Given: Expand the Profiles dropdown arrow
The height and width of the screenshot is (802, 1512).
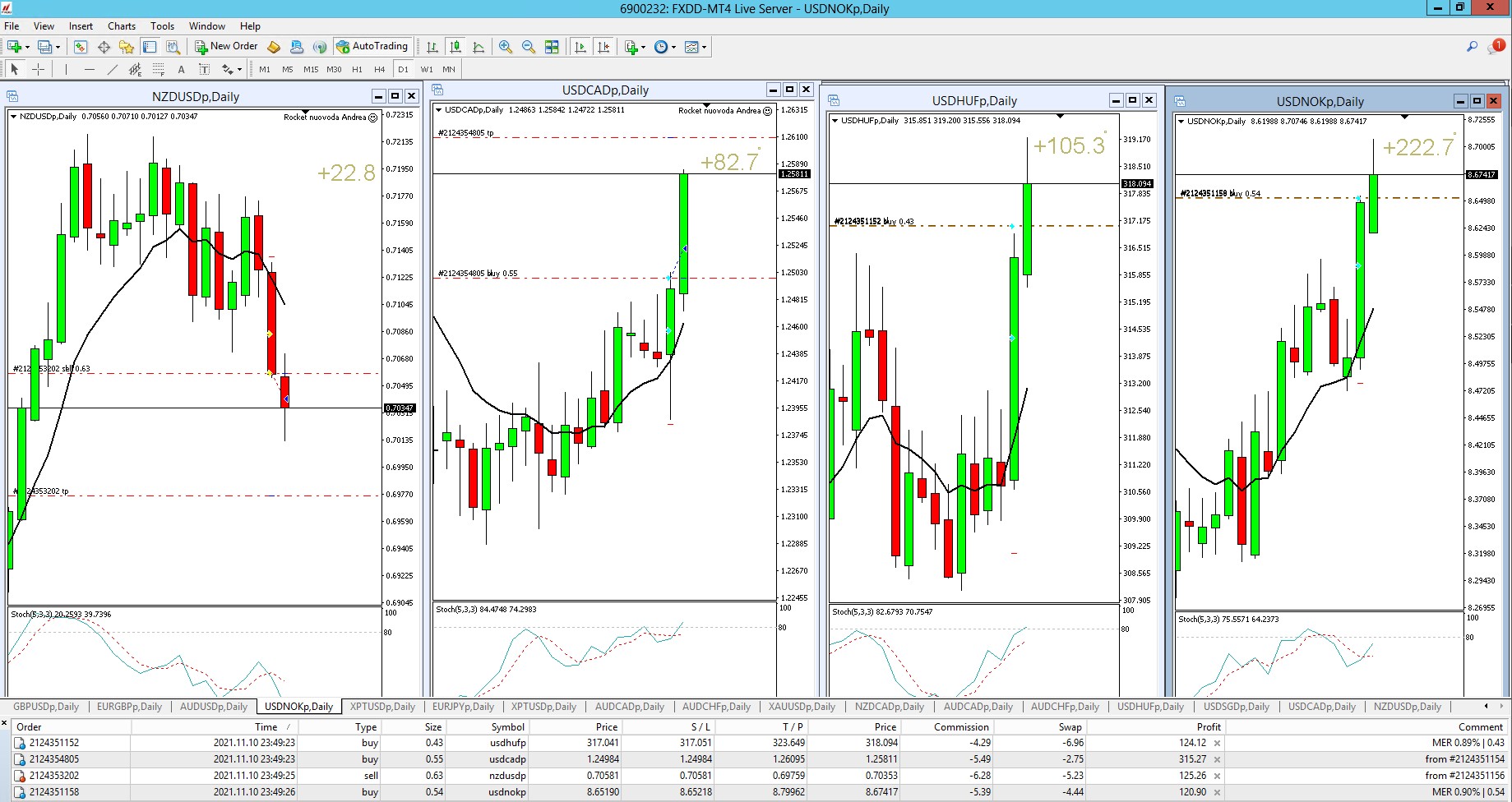Looking at the screenshot, I should [x=58, y=47].
